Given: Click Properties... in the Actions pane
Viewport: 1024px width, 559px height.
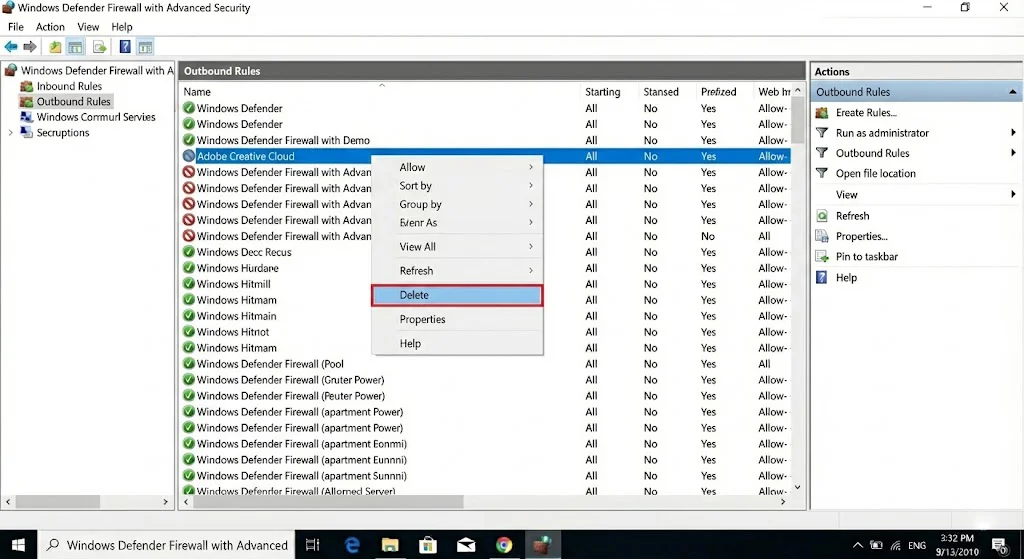Looking at the screenshot, I should [861, 237].
